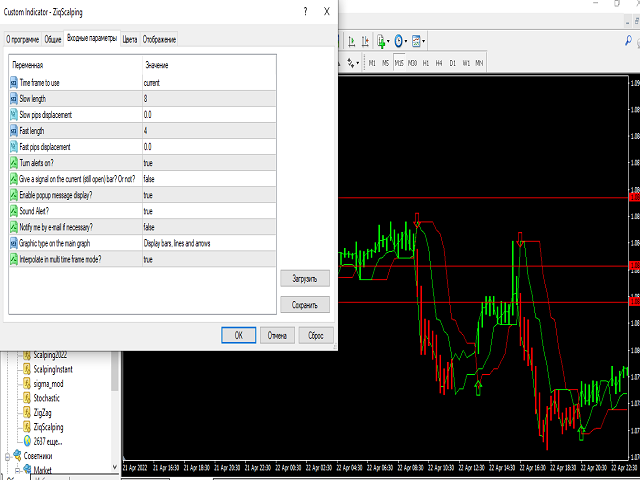Select the Входные параметры tab

tap(92, 38)
